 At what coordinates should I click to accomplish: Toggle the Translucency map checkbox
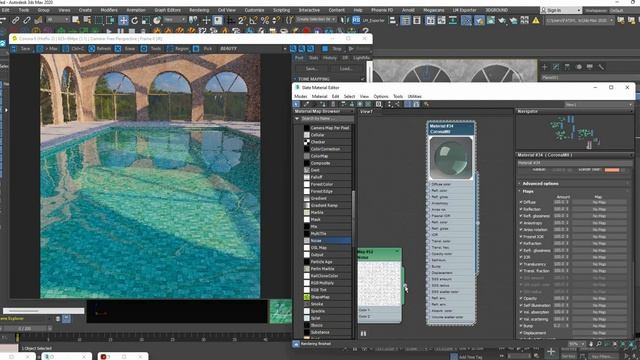521,264
